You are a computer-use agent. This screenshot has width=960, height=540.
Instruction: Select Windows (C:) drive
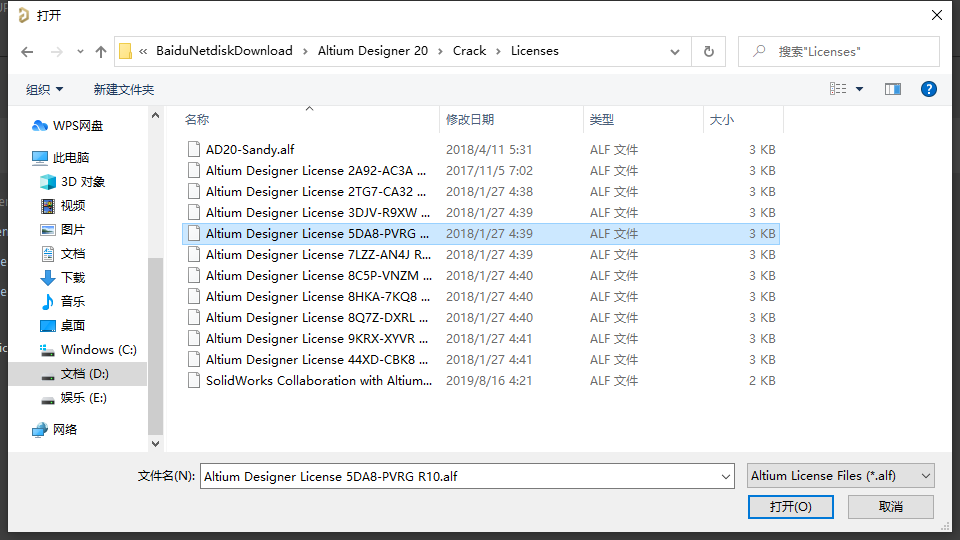click(88, 350)
